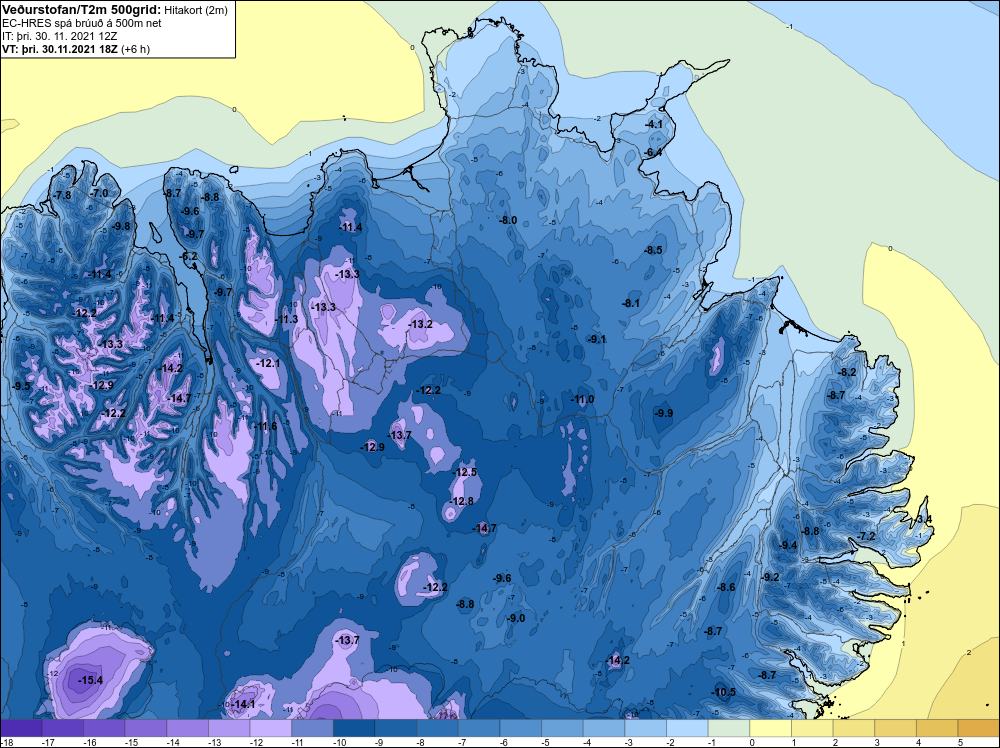Screen dimensions: 1000x748
Task: Click the -9.0 temperature value
Action: 516,618
